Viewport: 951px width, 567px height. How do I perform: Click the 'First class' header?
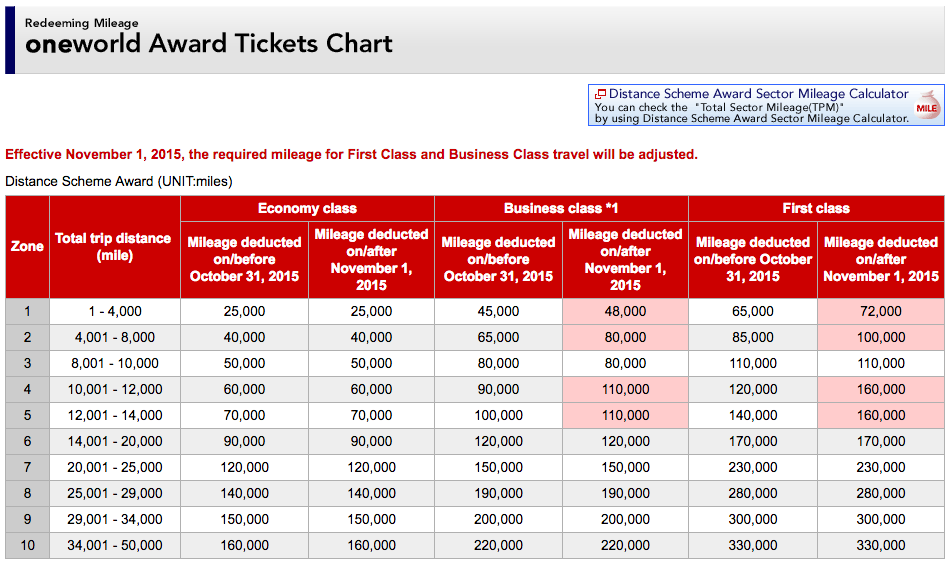tap(816, 209)
